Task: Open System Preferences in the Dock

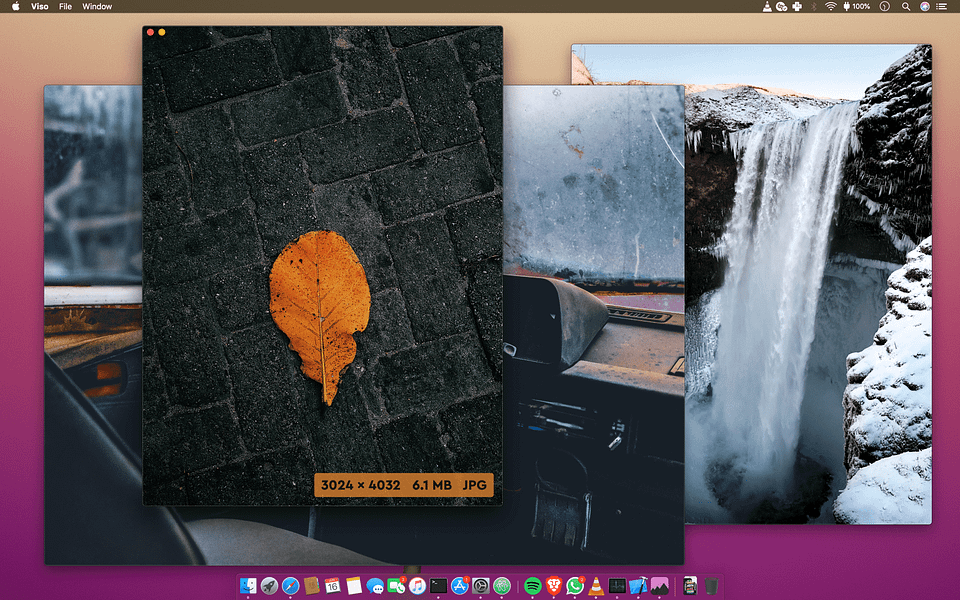Action: coord(481,586)
